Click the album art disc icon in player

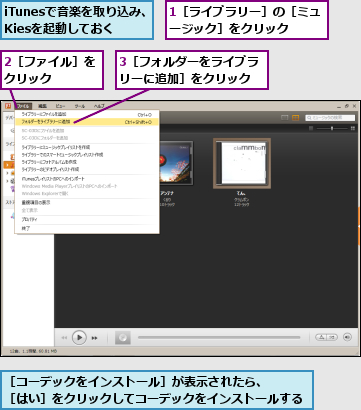click(x=123, y=338)
